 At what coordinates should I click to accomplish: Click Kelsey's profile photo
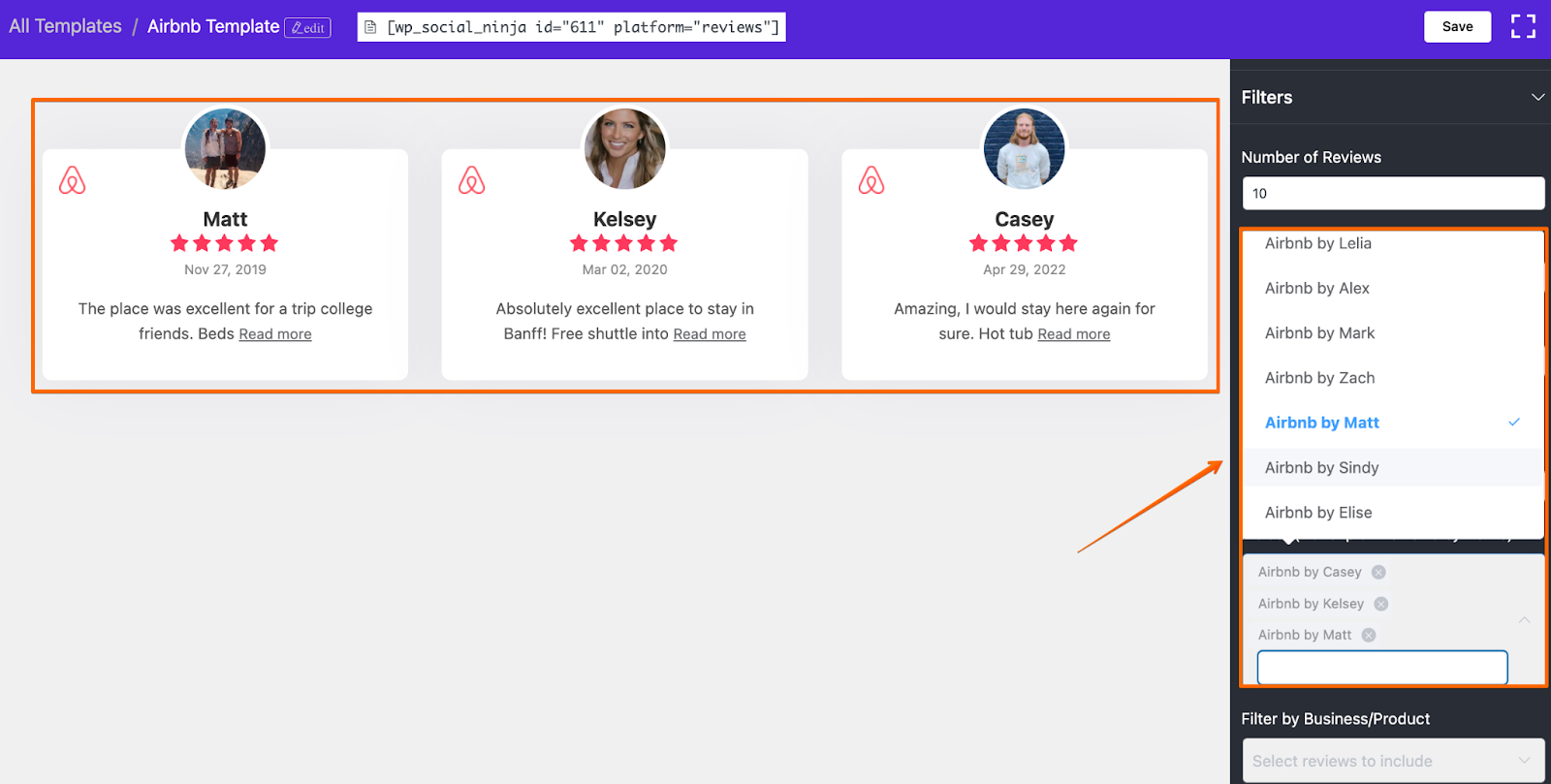point(625,148)
